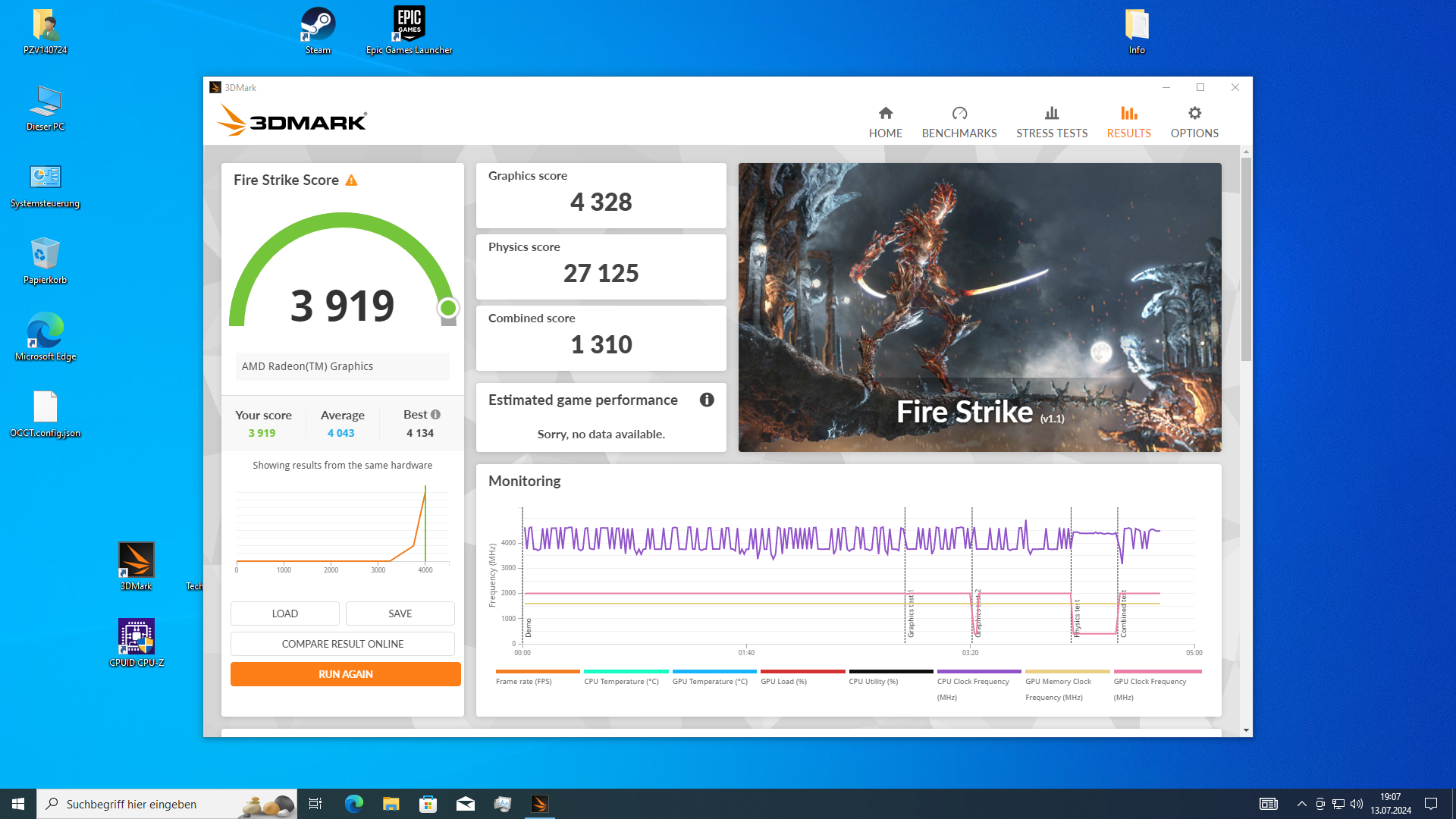1456x819 pixels.
Task: Open Microsoft Store from the taskbar
Action: click(x=428, y=804)
